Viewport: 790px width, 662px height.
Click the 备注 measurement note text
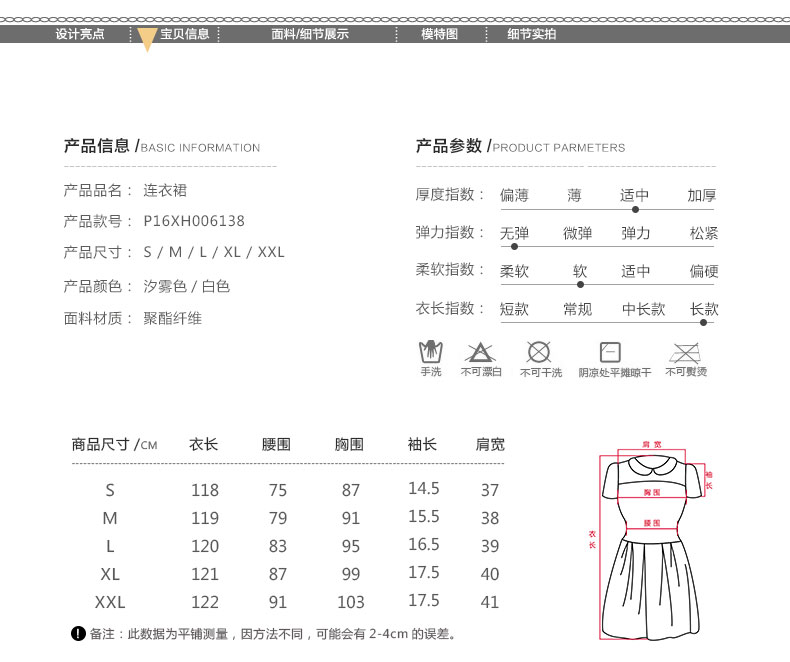(x=273, y=634)
